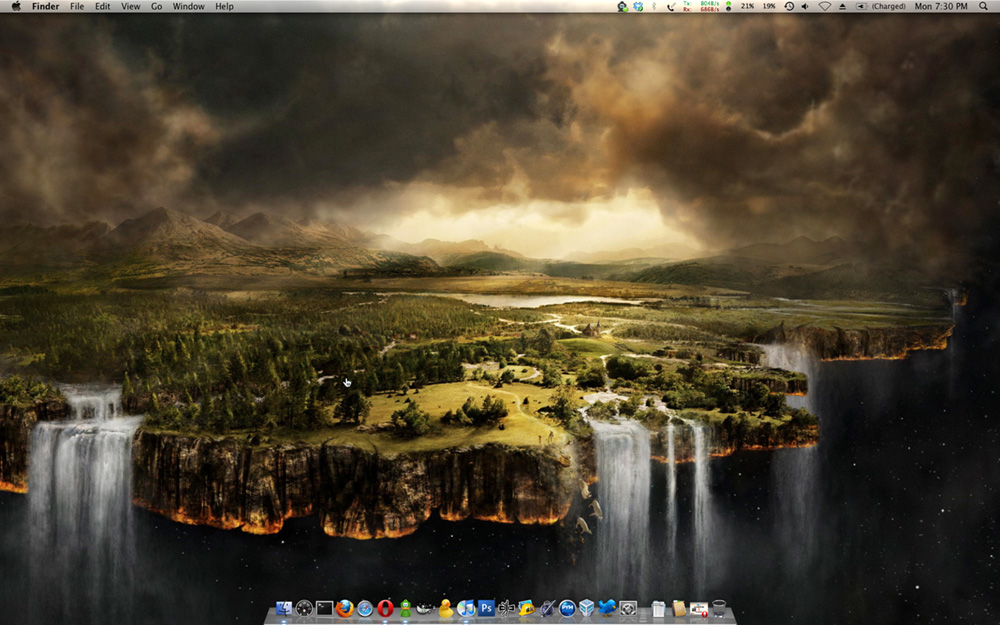The height and width of the screenshot is (625, 1000).
Task: Expand the battery Charged status menu
Action: (882, 6)
